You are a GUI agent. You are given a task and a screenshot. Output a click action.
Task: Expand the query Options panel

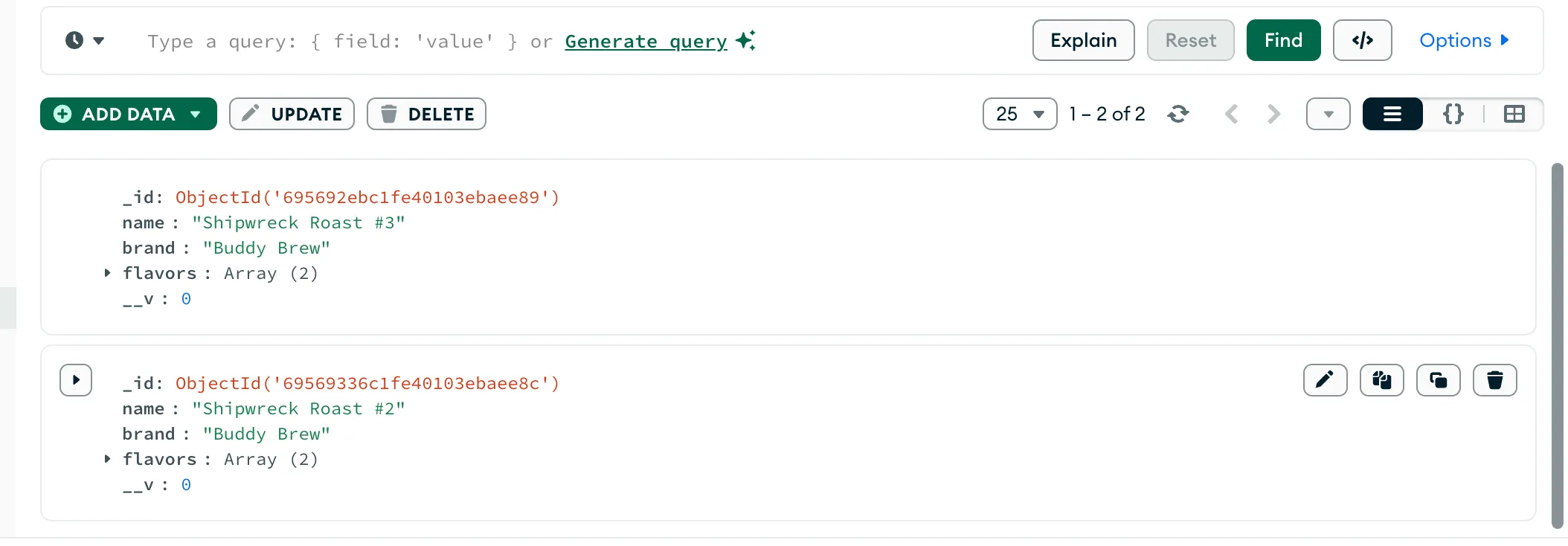1464,40
